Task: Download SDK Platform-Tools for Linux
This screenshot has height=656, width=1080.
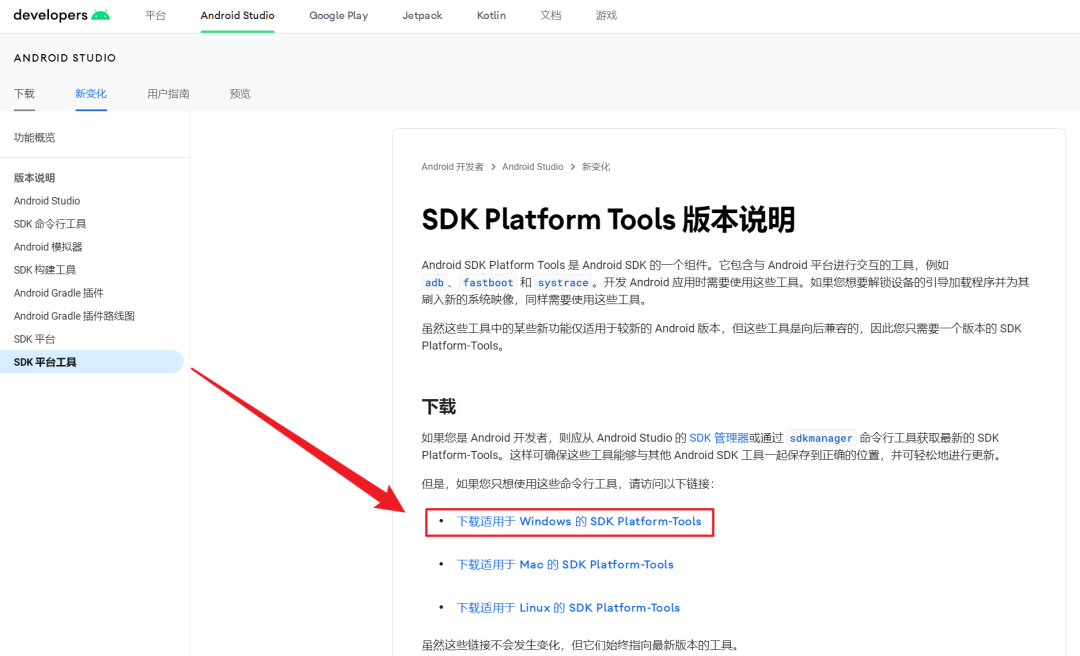Action: pos(568,608)
